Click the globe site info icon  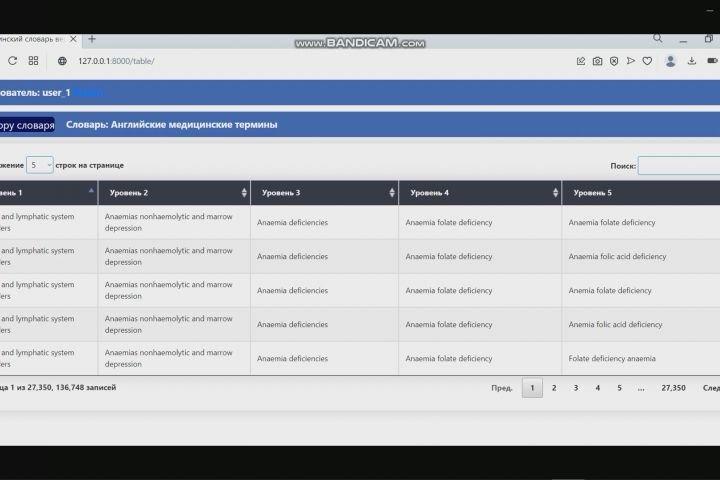click(x=62, y=61)
